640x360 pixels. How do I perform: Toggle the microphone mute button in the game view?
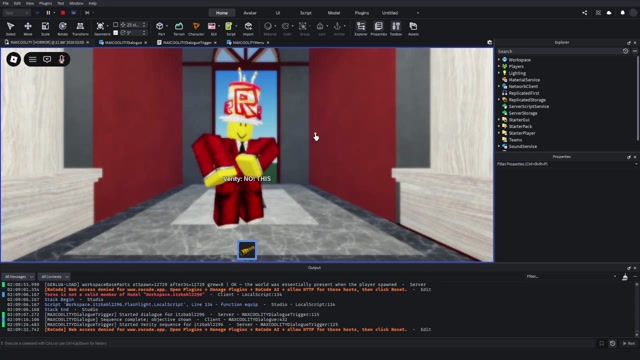click(x=62, y=60)
